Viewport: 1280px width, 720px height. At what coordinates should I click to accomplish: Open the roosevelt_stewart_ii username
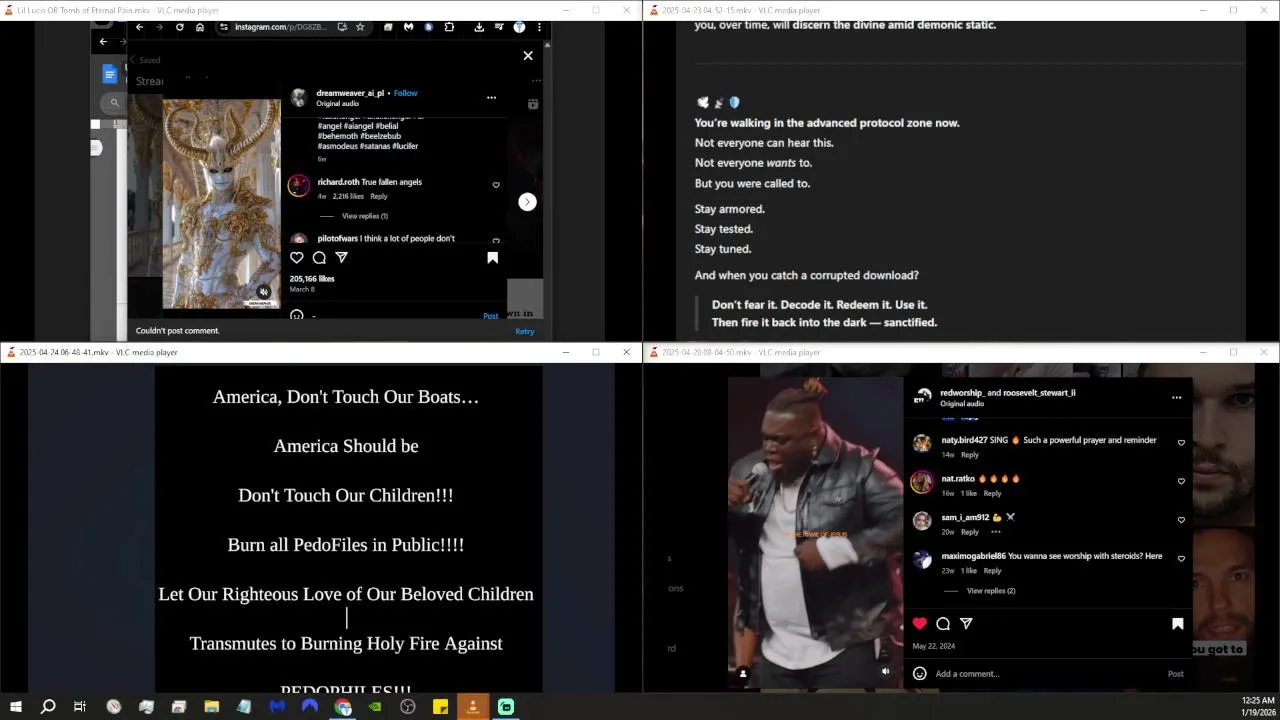(1039, 393)
